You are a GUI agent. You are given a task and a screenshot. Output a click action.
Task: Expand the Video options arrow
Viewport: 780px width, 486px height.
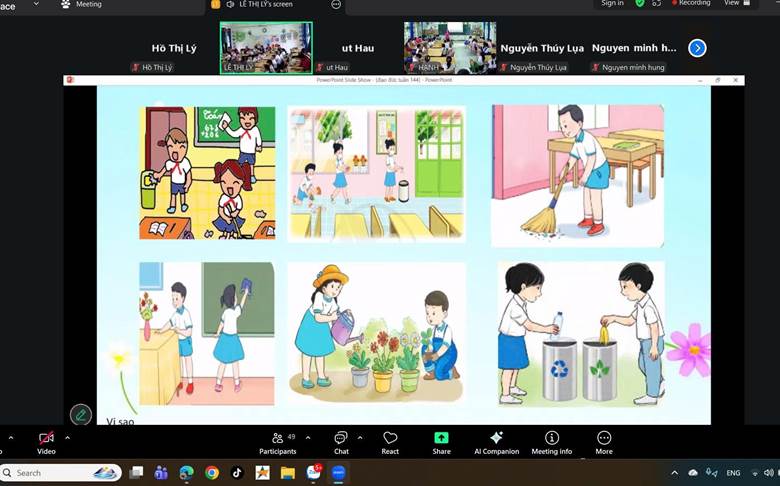(x=68, y=437)
